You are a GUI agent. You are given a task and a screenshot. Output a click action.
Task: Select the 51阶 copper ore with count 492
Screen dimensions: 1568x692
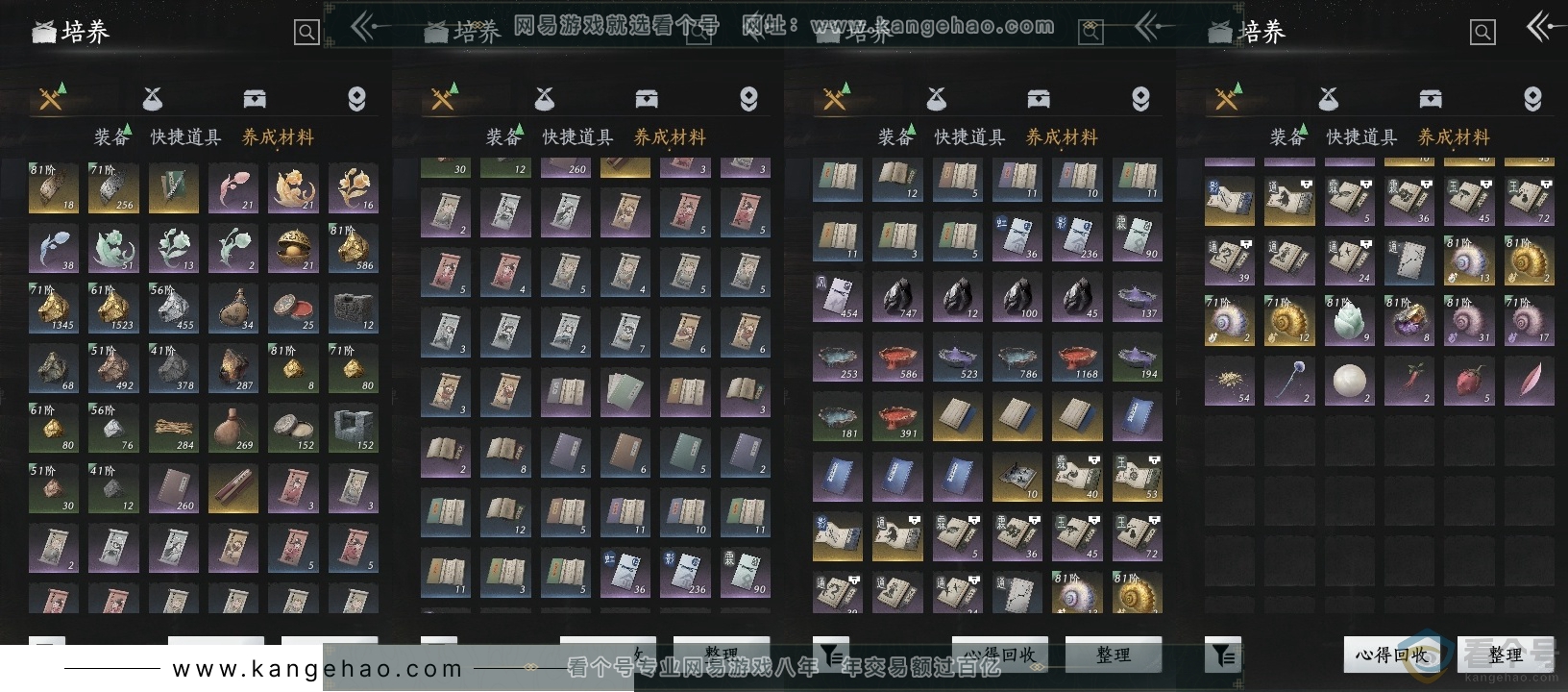coord(113,368)
